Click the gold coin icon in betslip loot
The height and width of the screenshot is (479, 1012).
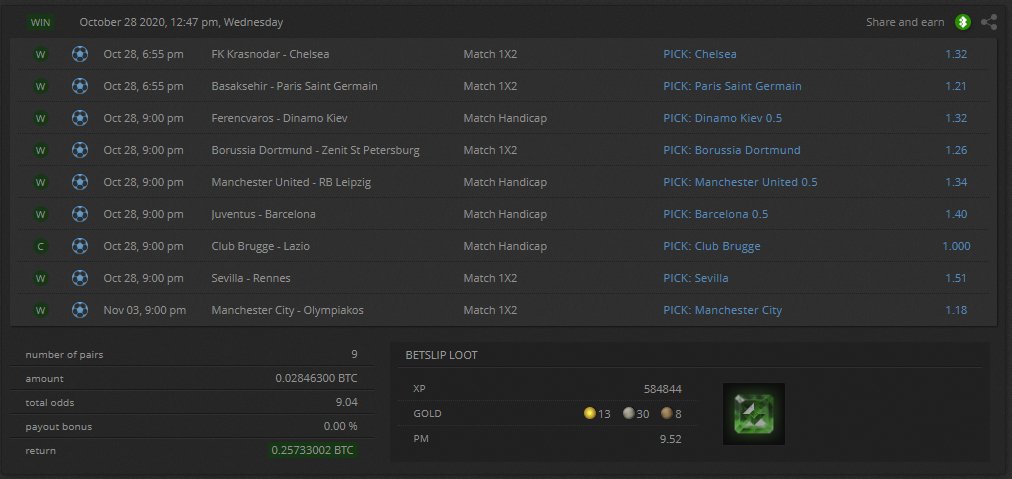589,413
